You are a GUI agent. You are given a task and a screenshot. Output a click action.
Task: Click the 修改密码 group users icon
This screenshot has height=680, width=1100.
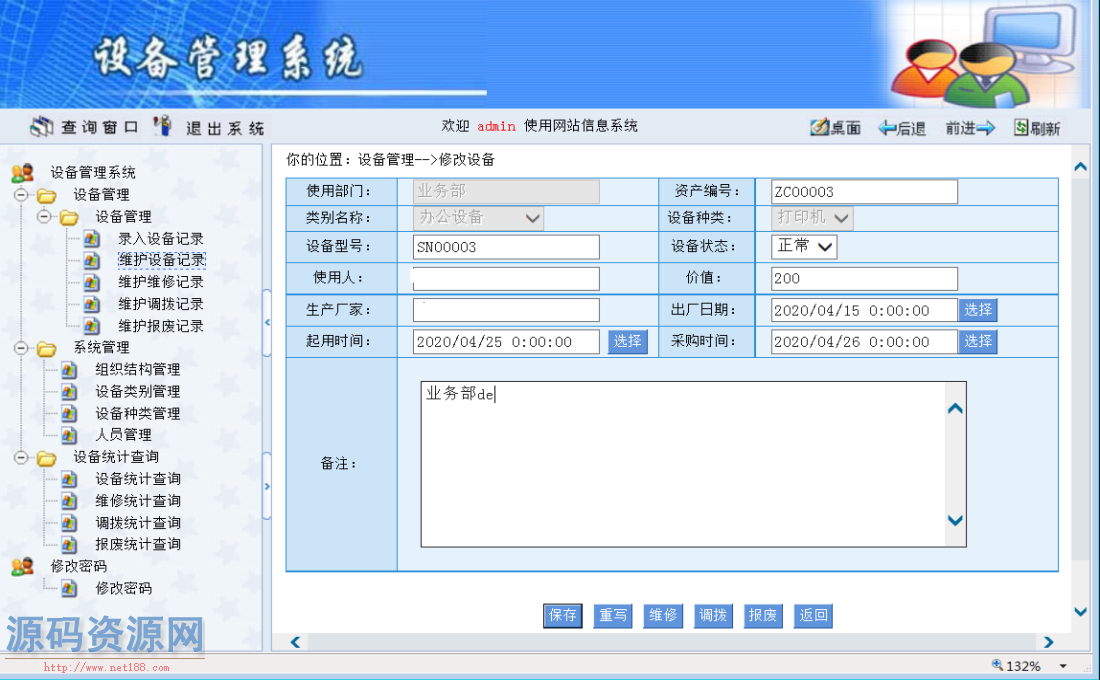22,566
